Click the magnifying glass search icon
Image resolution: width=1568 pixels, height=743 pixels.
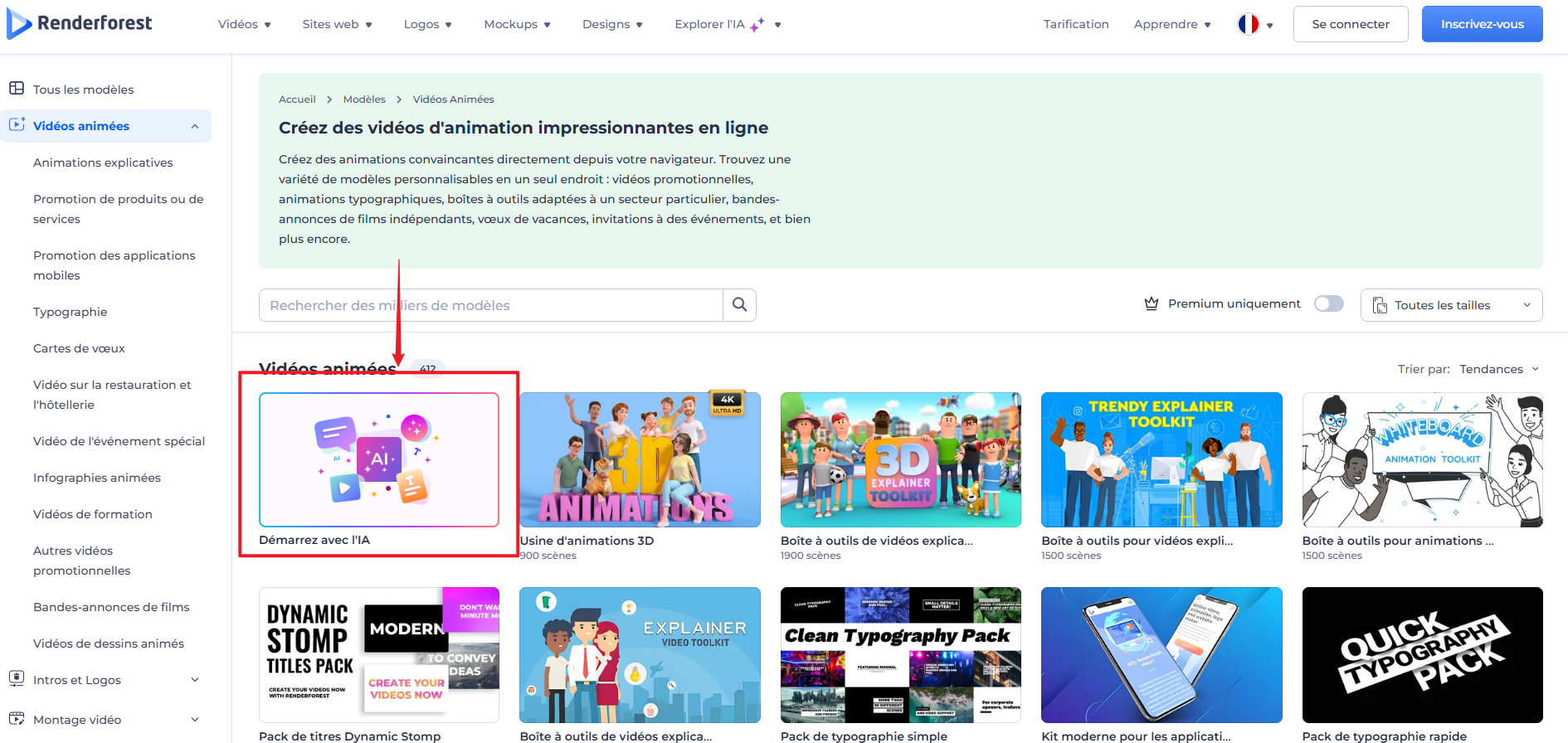click(x=739, y=305)
